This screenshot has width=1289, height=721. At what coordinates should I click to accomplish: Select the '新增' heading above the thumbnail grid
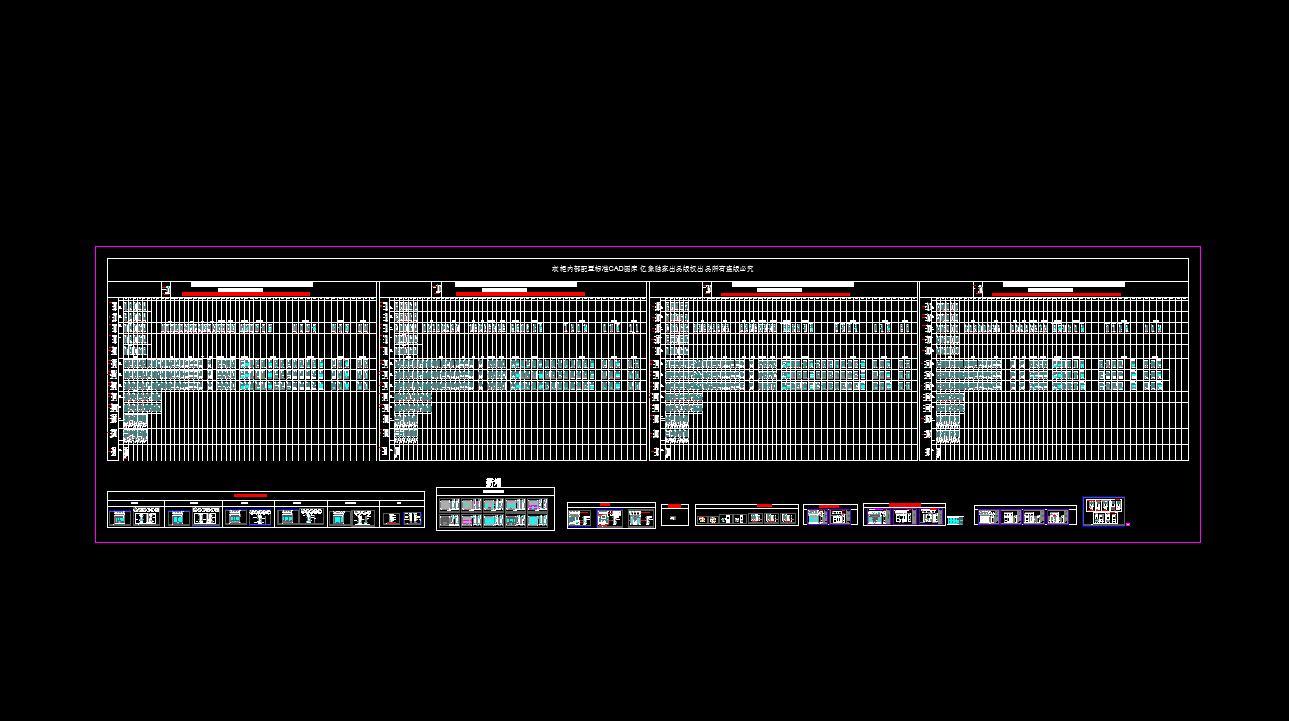point(493,483)
